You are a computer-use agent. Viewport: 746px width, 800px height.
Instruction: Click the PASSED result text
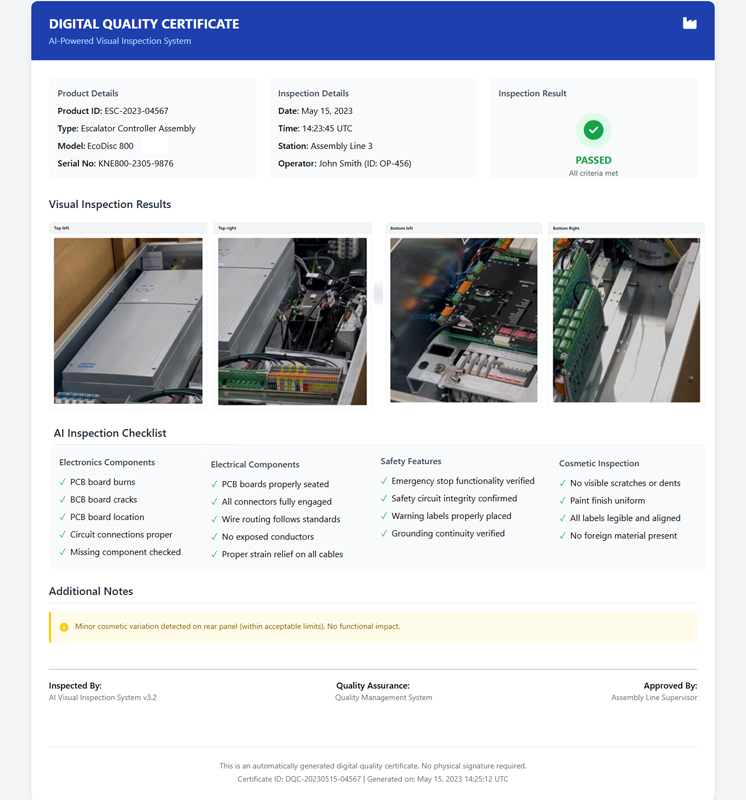coord(593,160)
